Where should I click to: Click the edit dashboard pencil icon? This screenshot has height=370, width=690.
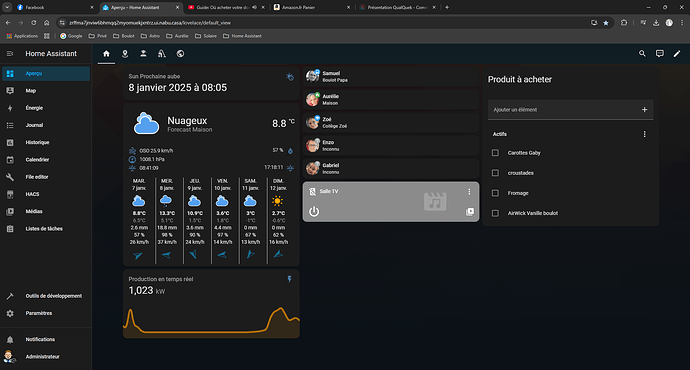click(677, 54)
